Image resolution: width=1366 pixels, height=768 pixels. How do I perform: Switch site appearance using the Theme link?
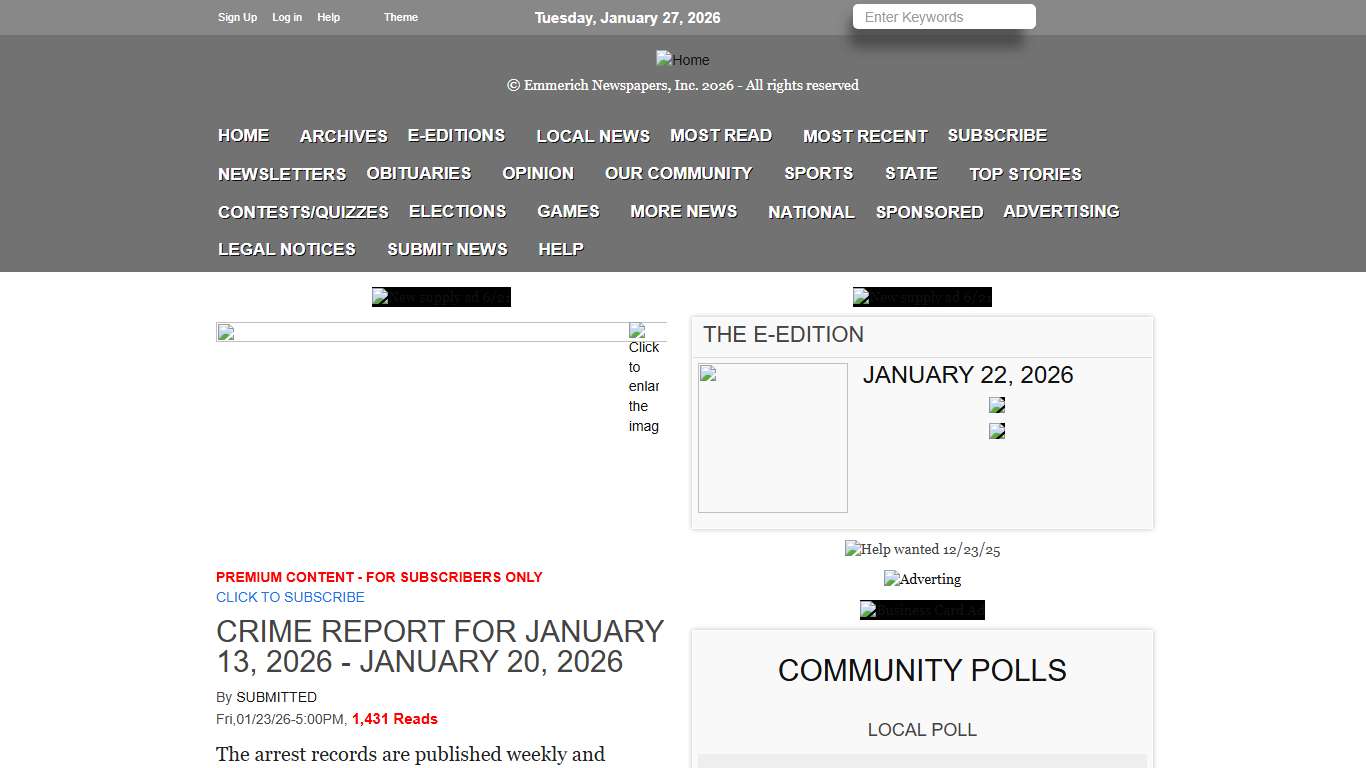pos(400,17)
